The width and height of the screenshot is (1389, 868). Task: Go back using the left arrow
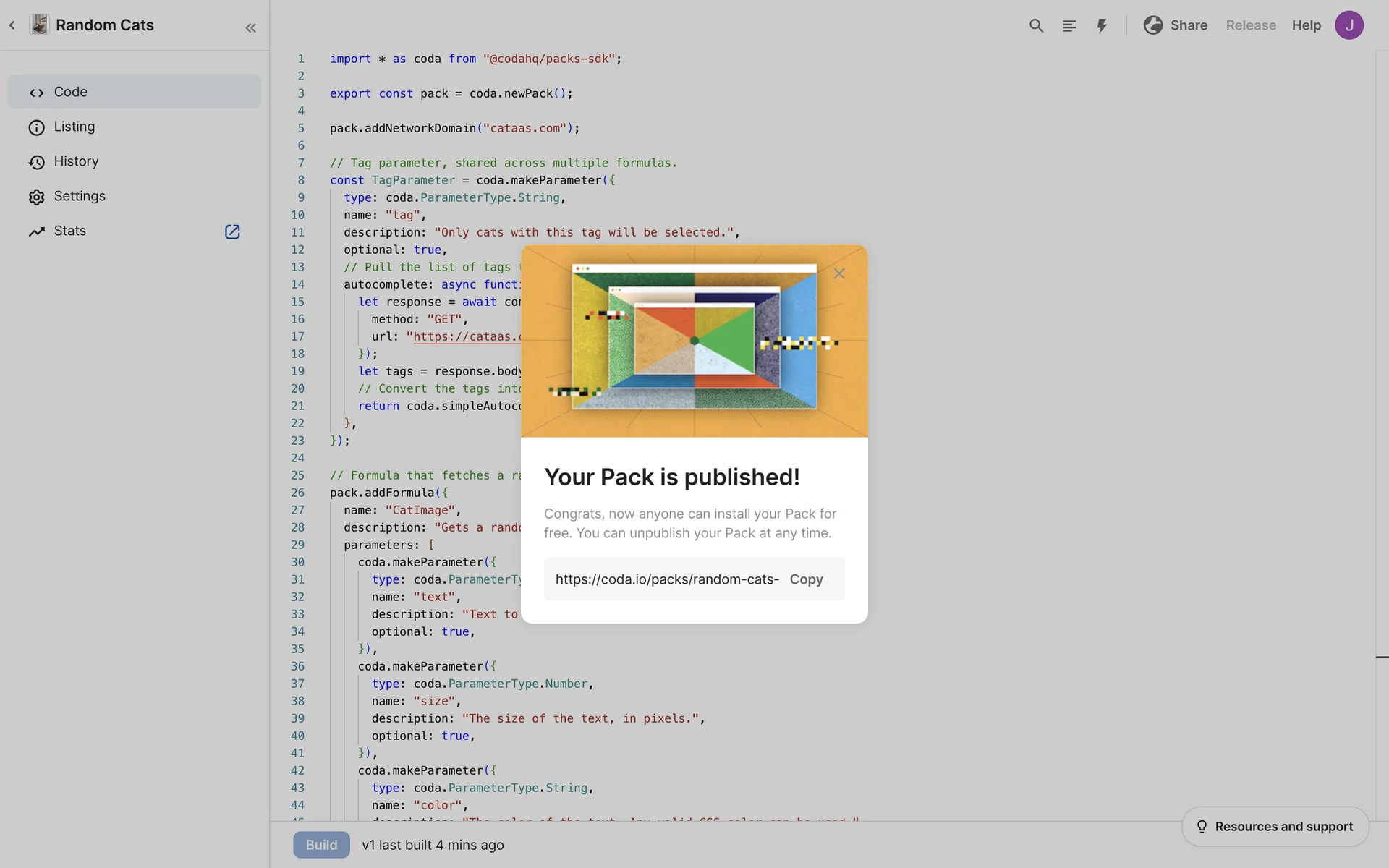12,25
